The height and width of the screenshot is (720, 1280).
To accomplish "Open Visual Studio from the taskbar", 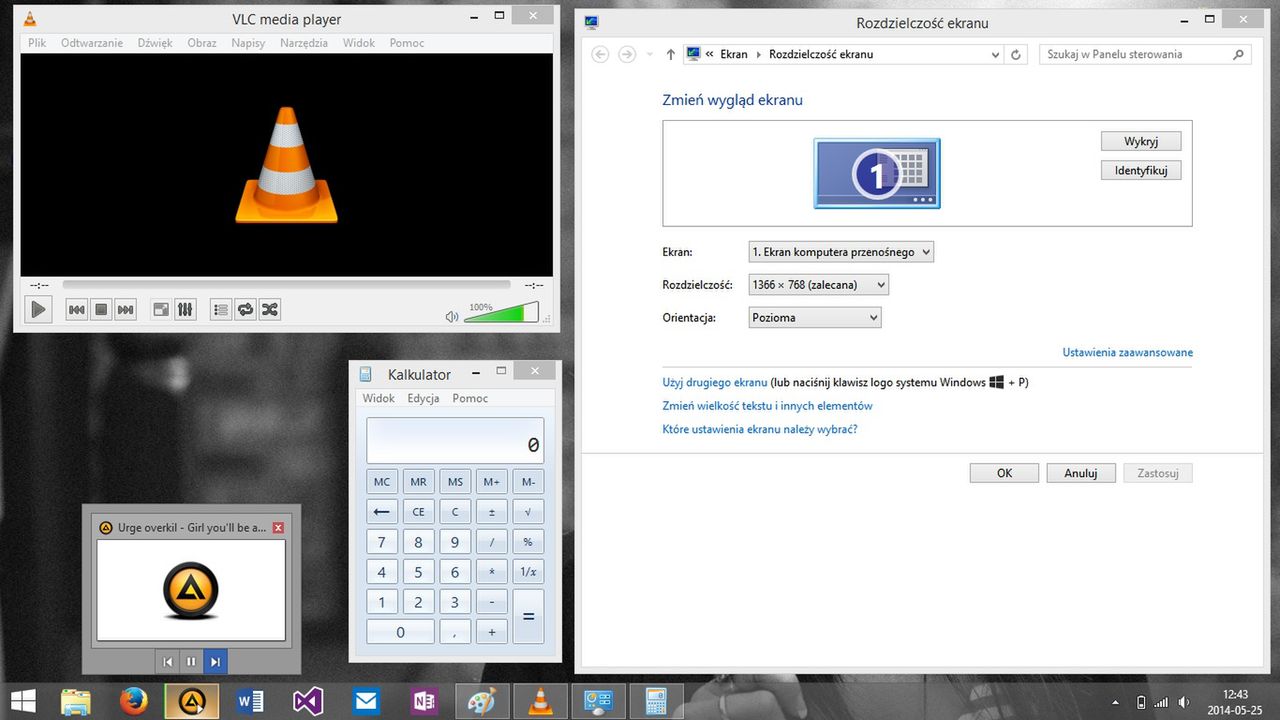I will coord(308,701).
